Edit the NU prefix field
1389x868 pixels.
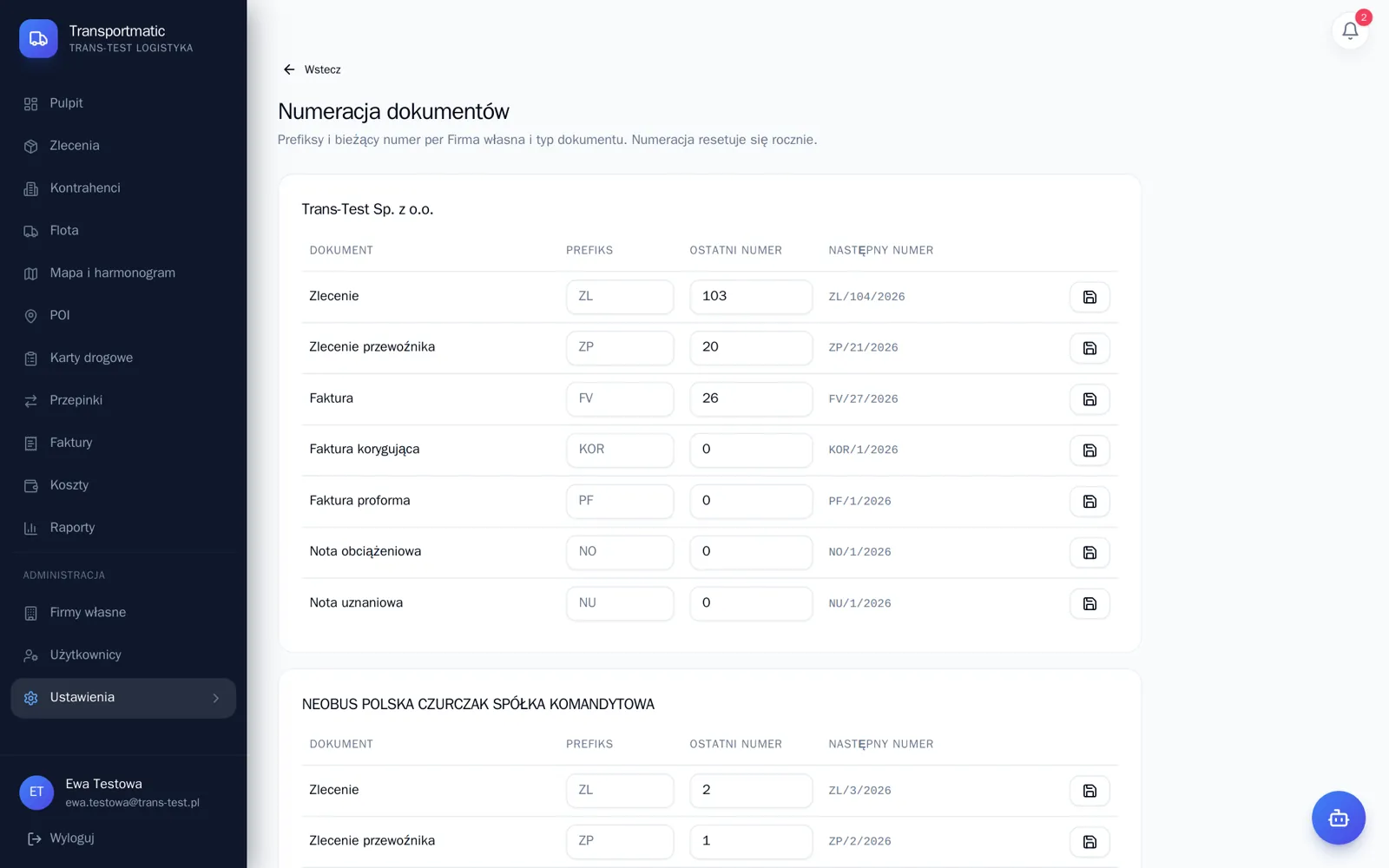coord(620,604)
